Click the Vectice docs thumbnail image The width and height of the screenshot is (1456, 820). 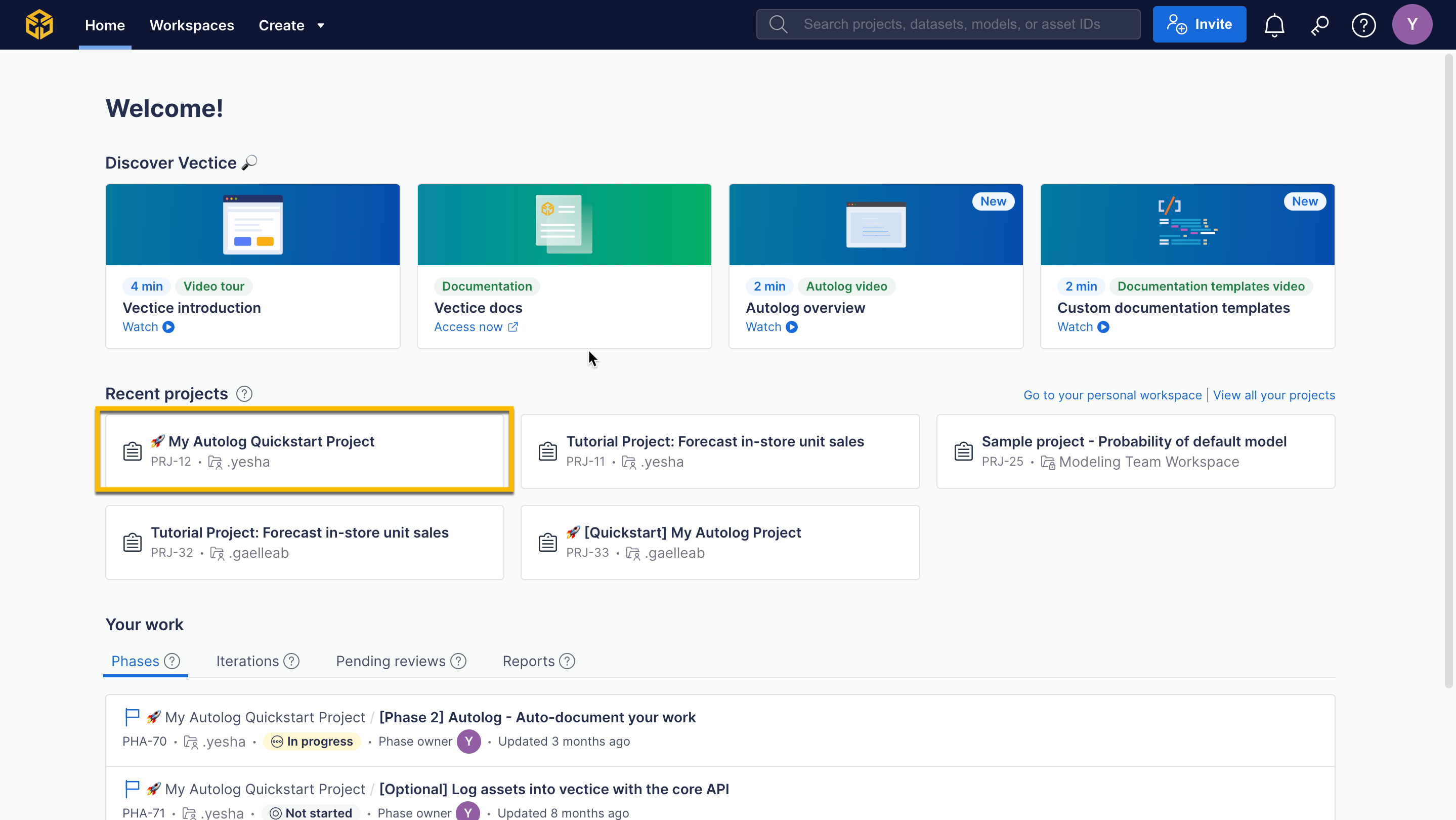pos(564,225)
